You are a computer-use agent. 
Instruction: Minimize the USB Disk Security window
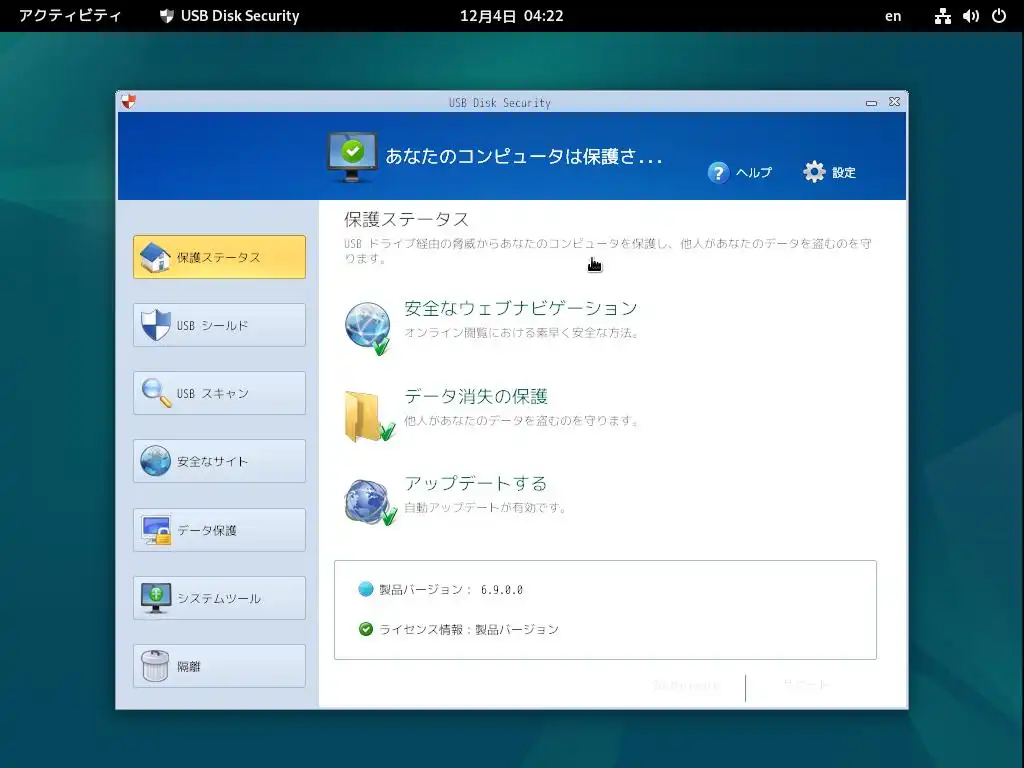point(871,103)
